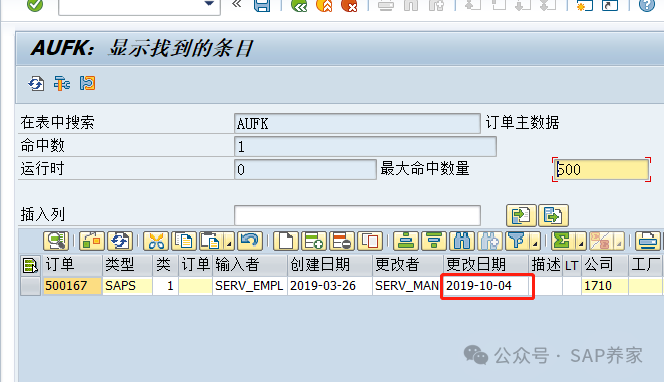Image resolution: width=664 pixels, height=382 pixels.
Task: Click the 更改日期 column header
Action: coord(485,265)
